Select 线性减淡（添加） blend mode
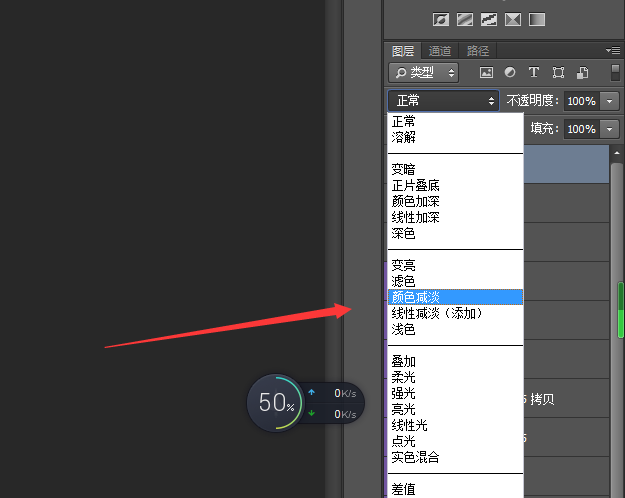Screen dimensions: 625x498 (455, 313)
